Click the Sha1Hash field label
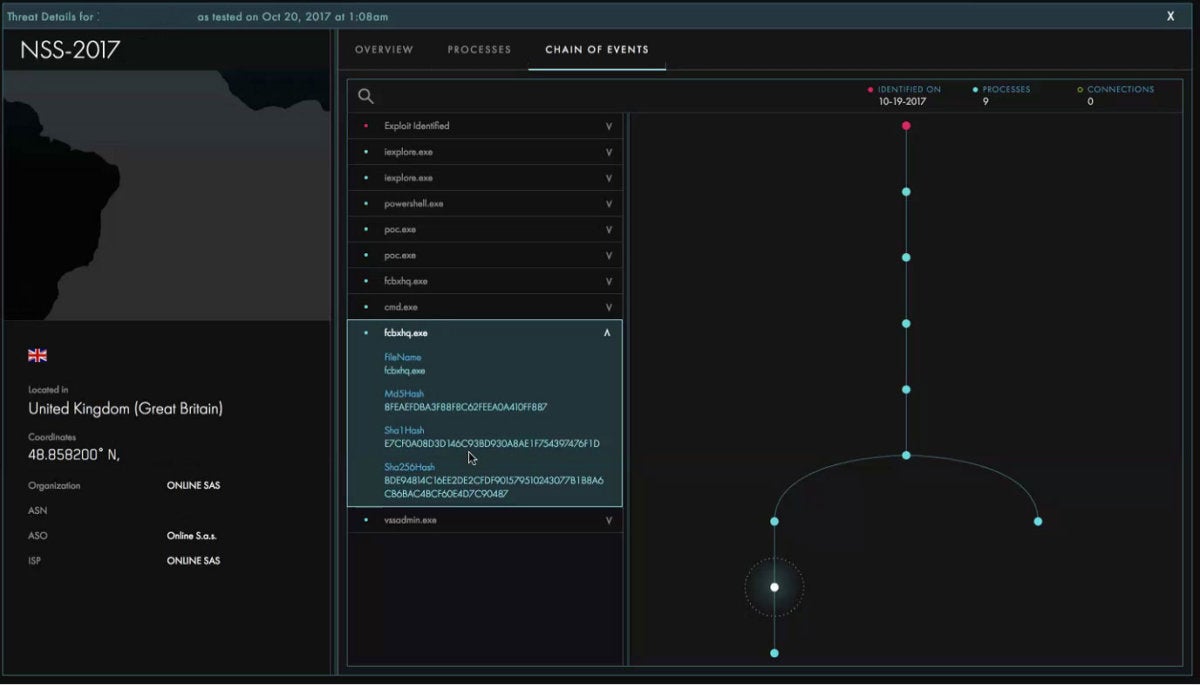The height and width of the screenshot is (685, 1200). pos(404,430)
